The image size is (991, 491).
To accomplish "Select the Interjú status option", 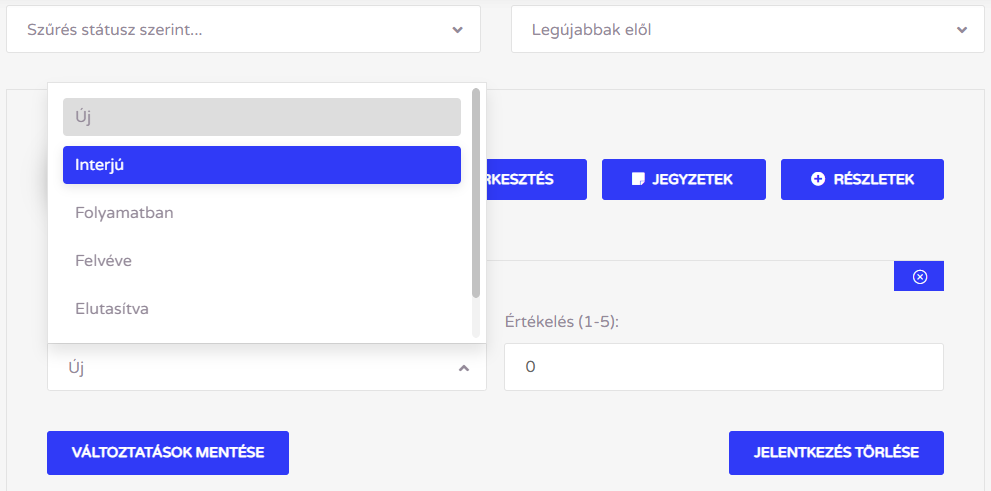I will (261, 165).
